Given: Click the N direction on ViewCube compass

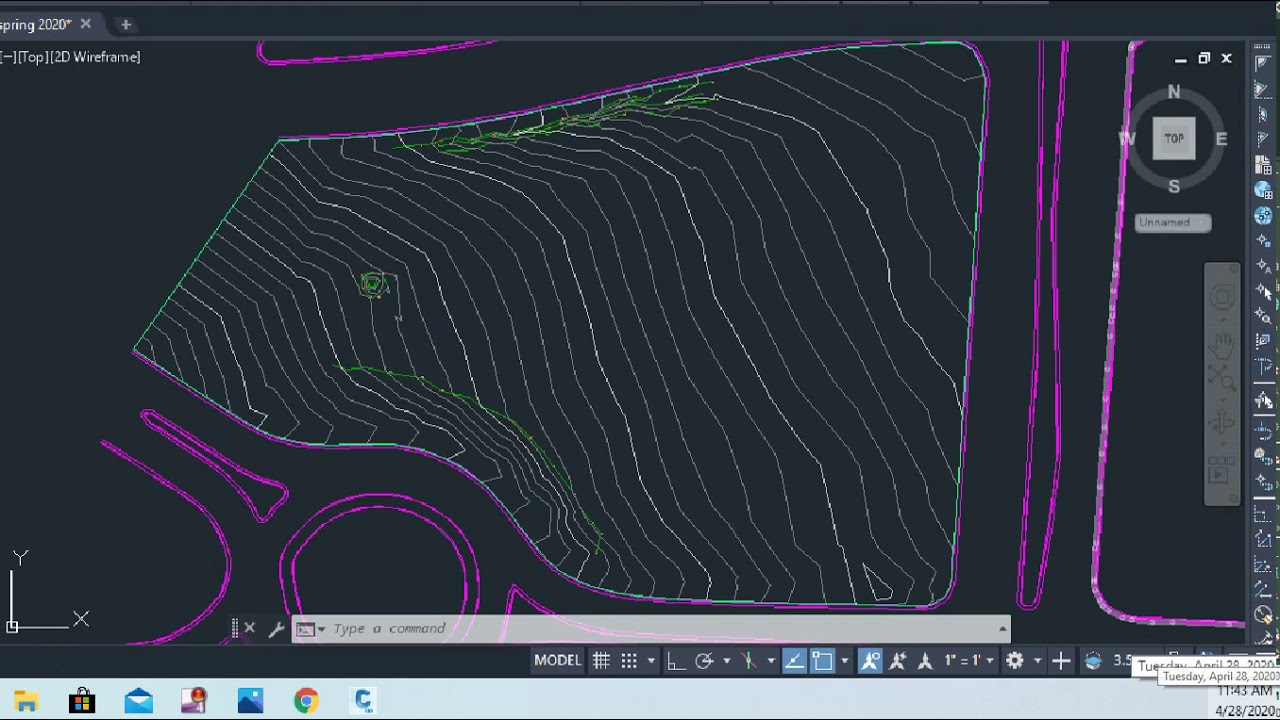Looking at the screenshot, I should tap(1173, 92).
